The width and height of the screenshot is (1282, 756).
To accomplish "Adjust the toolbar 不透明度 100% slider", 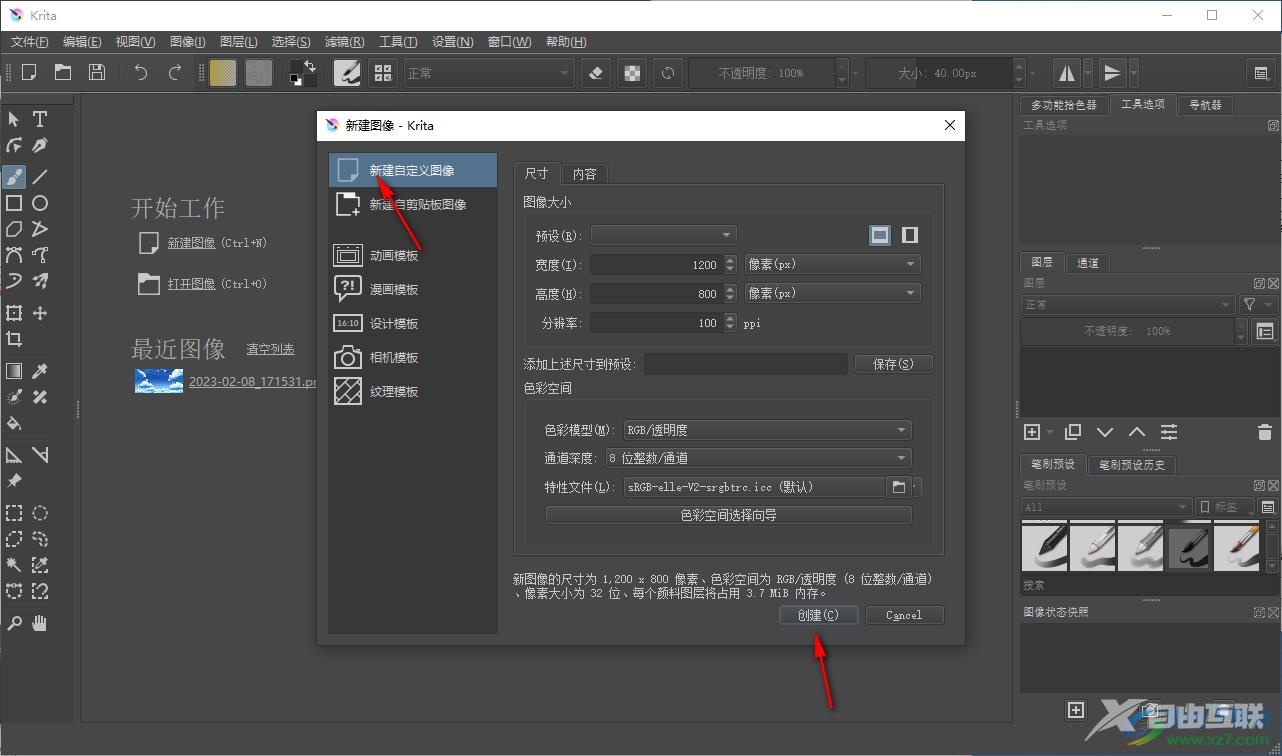I will [762, 73].
